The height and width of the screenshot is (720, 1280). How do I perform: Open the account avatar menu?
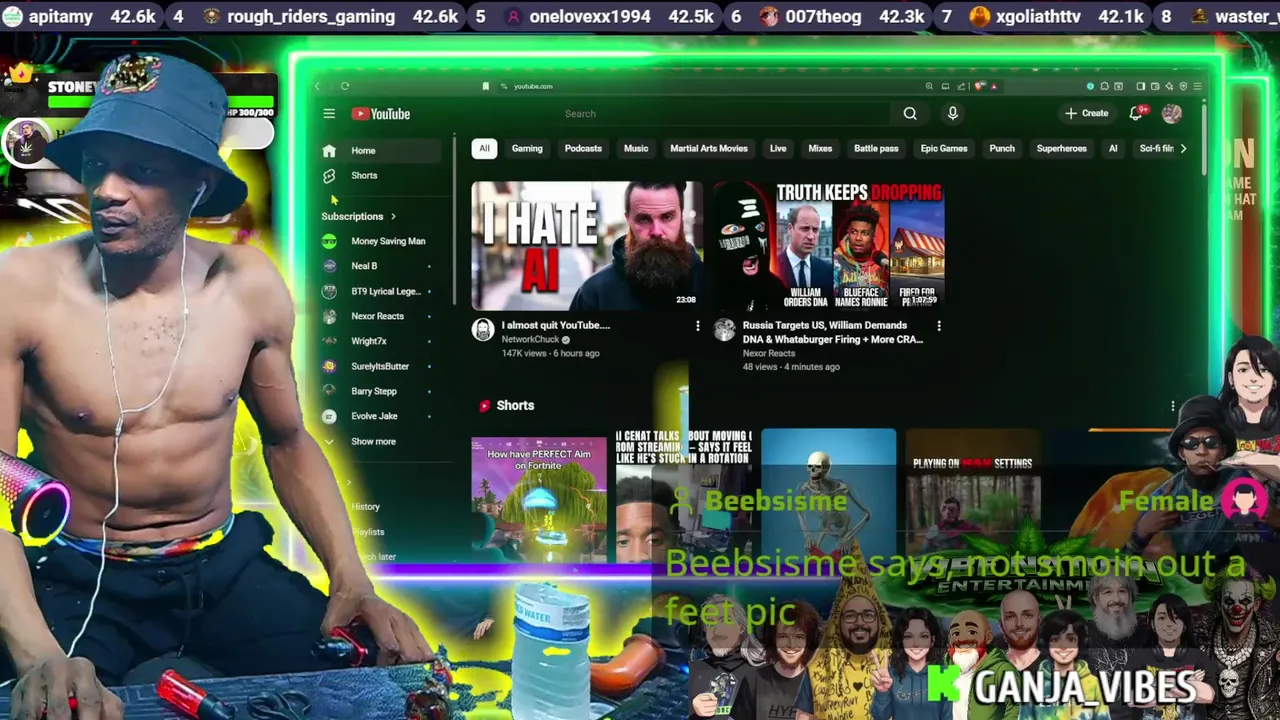tap(1172, 113)
